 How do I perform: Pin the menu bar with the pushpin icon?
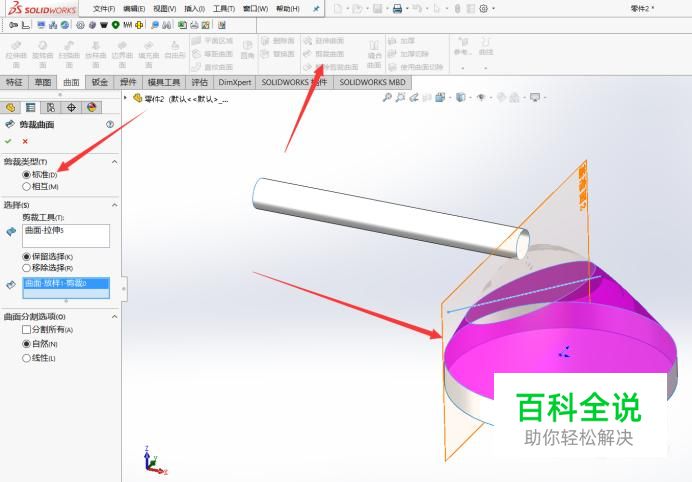[x=316, y=8]
